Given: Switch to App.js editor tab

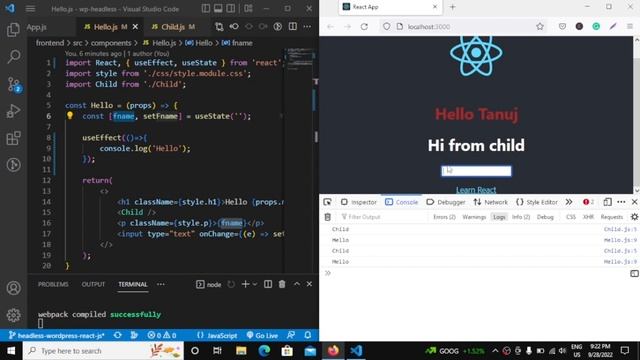Looking at the screenshot, I should [37, 27].
